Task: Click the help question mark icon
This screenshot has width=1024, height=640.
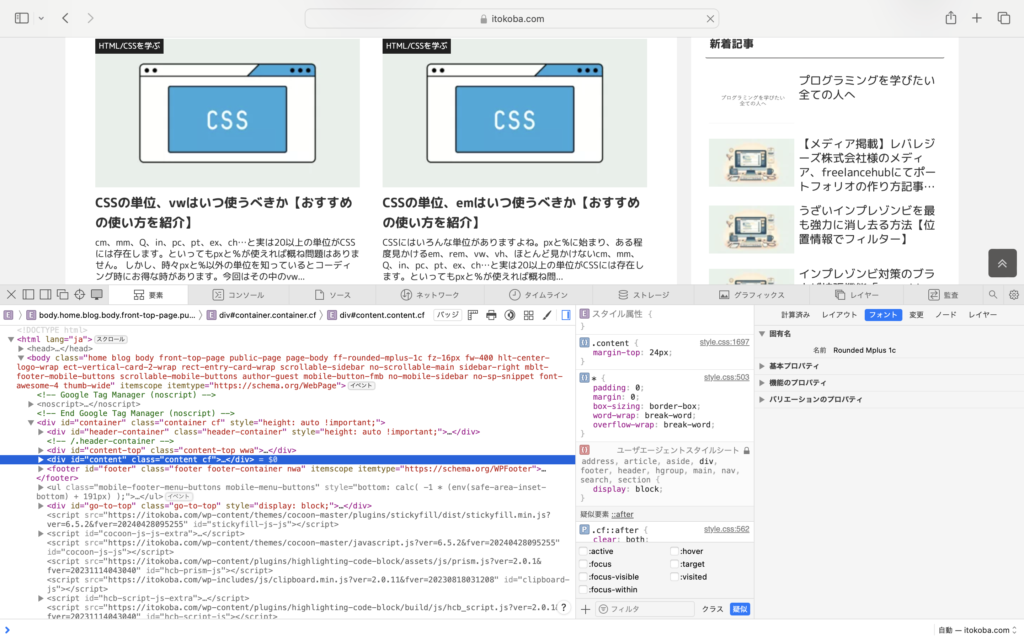Action: click(x=564, y=608)
